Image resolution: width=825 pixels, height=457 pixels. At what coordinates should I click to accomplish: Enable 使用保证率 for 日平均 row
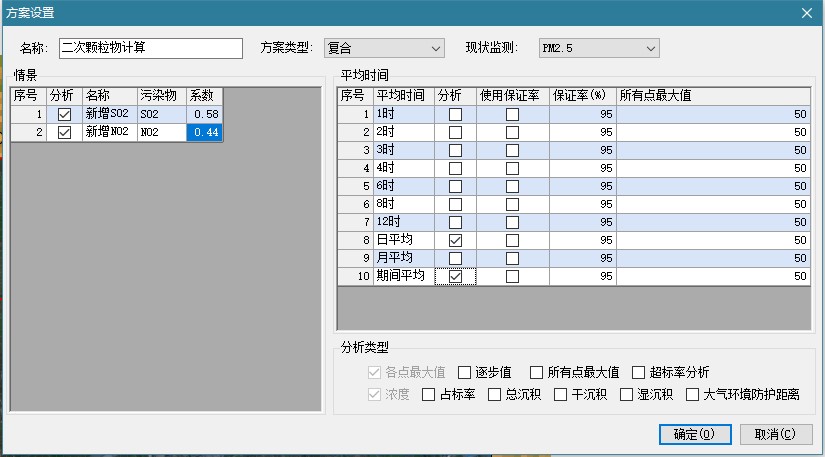[x=512, y=241]
